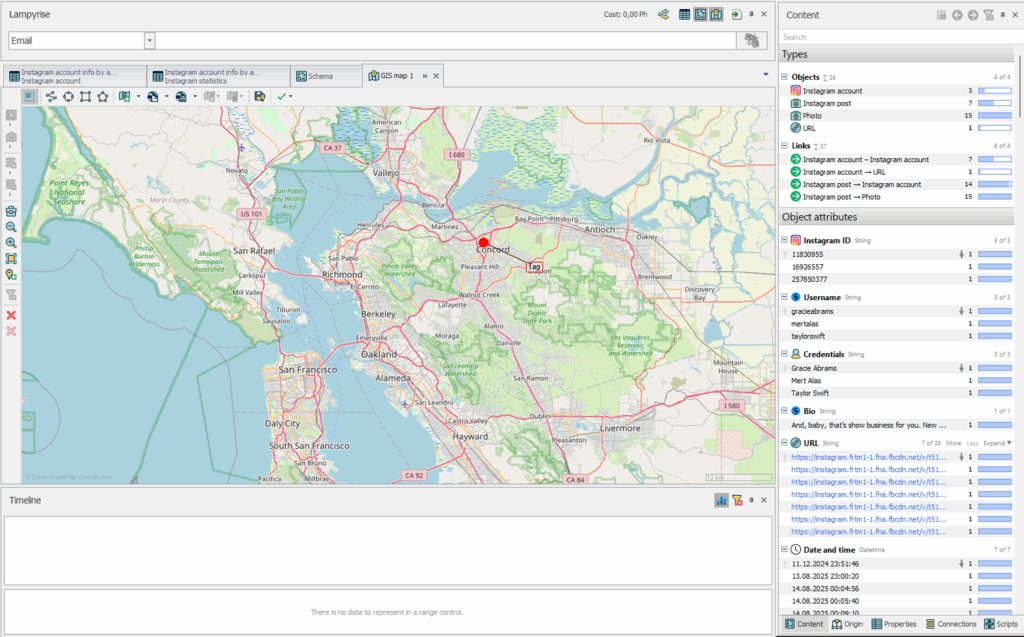Collapse the Username attribute group
Viewport: 1024px width, 637px height.
[784, 297]
